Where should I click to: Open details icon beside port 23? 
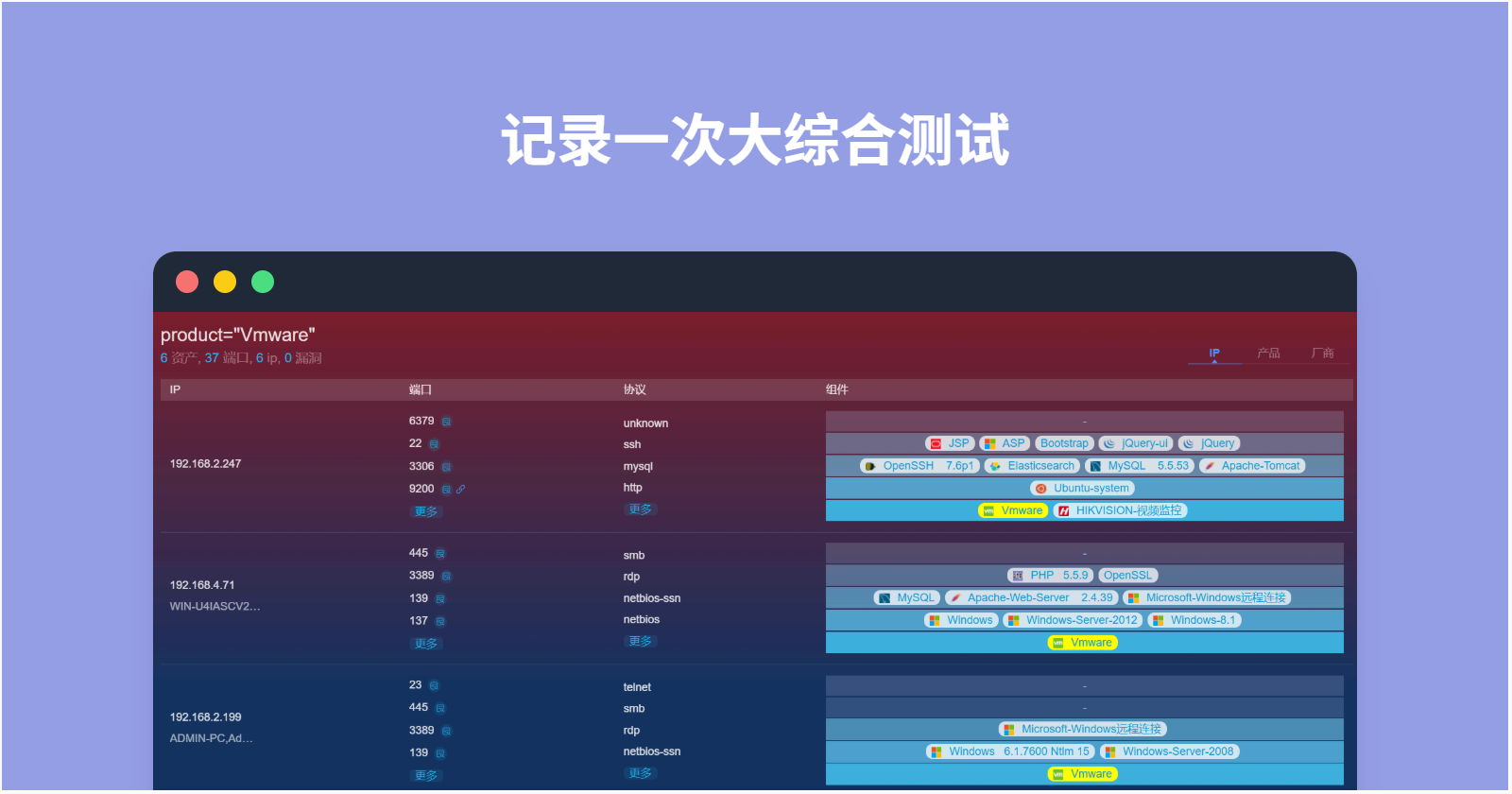pos(434,685)
